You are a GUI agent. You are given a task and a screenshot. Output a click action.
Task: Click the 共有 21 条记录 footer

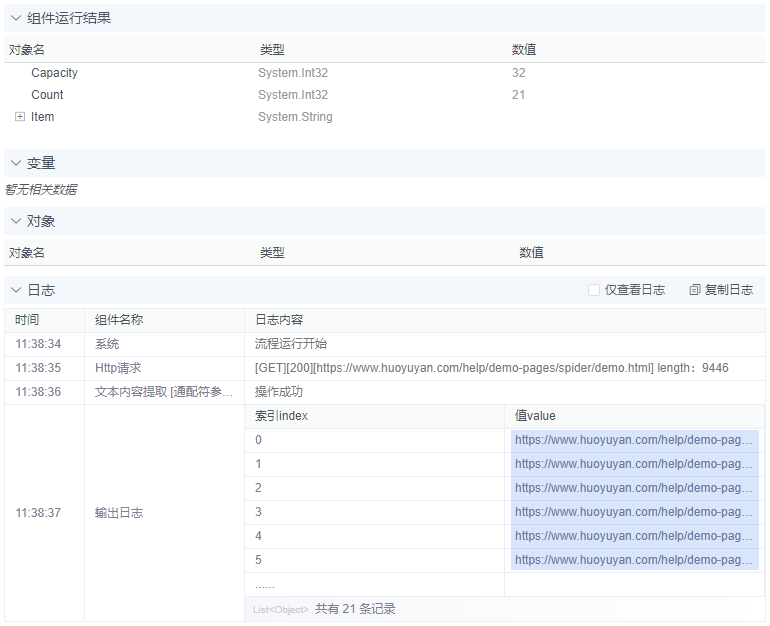coord(355,608)
